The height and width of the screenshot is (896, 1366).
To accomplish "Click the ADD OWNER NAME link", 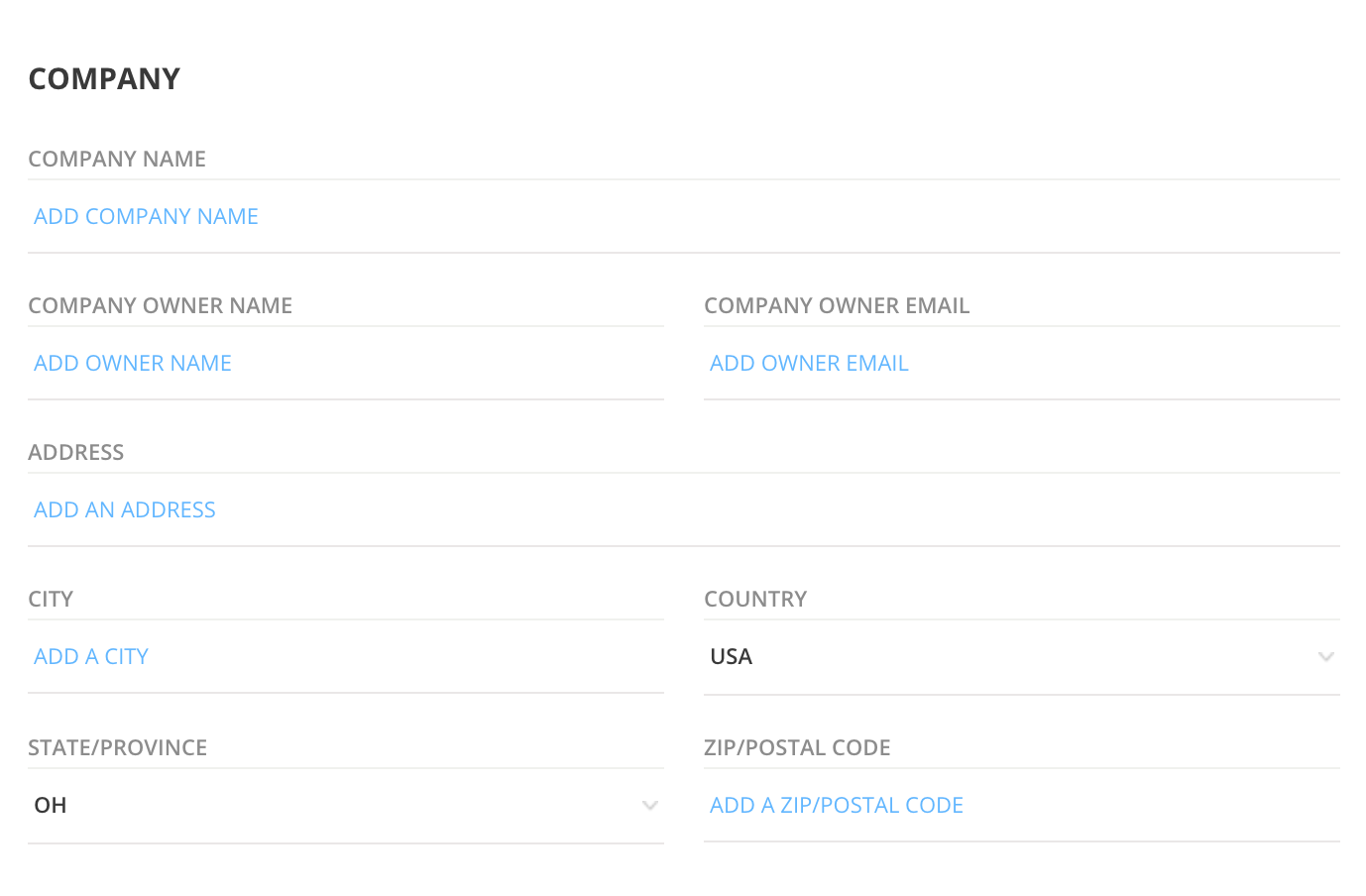I will (132, 363).
